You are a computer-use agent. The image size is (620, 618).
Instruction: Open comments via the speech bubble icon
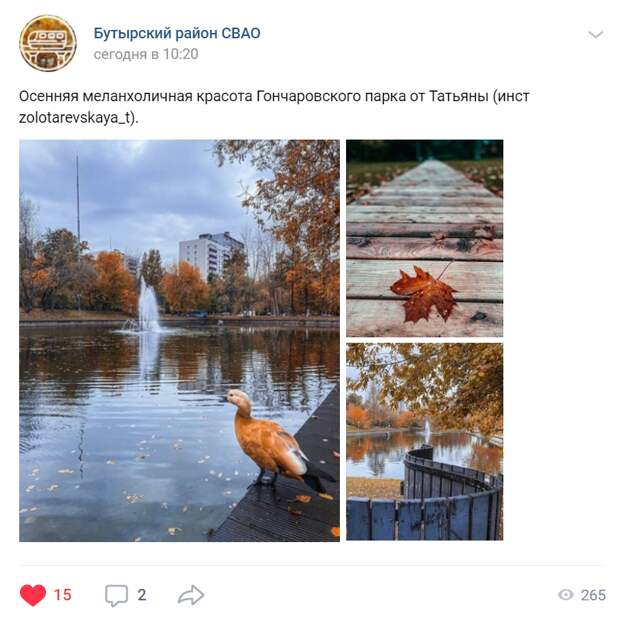[116, 595]
